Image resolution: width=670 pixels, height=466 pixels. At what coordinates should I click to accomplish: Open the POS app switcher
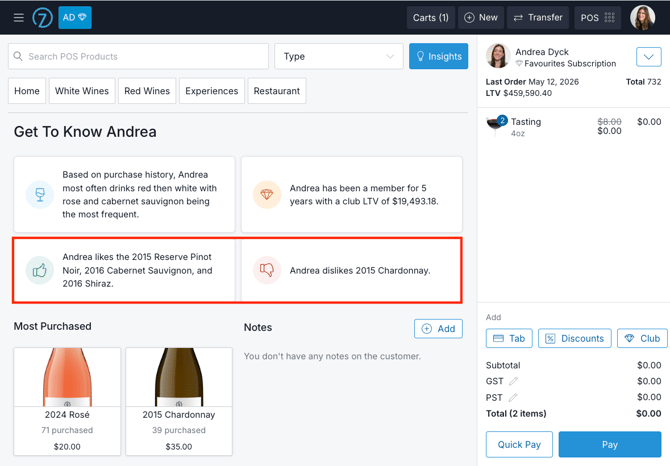coord(597,18)
